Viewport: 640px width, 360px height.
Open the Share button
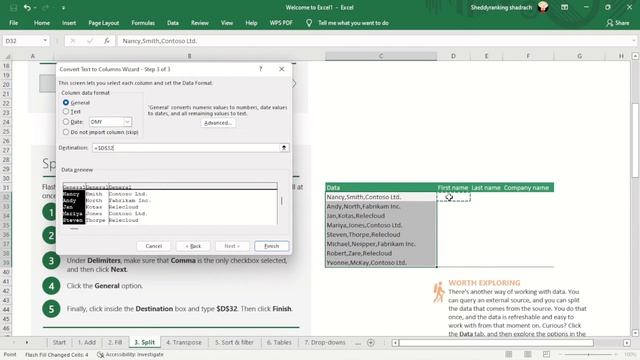pyautogui.click(x=618, y=23)
